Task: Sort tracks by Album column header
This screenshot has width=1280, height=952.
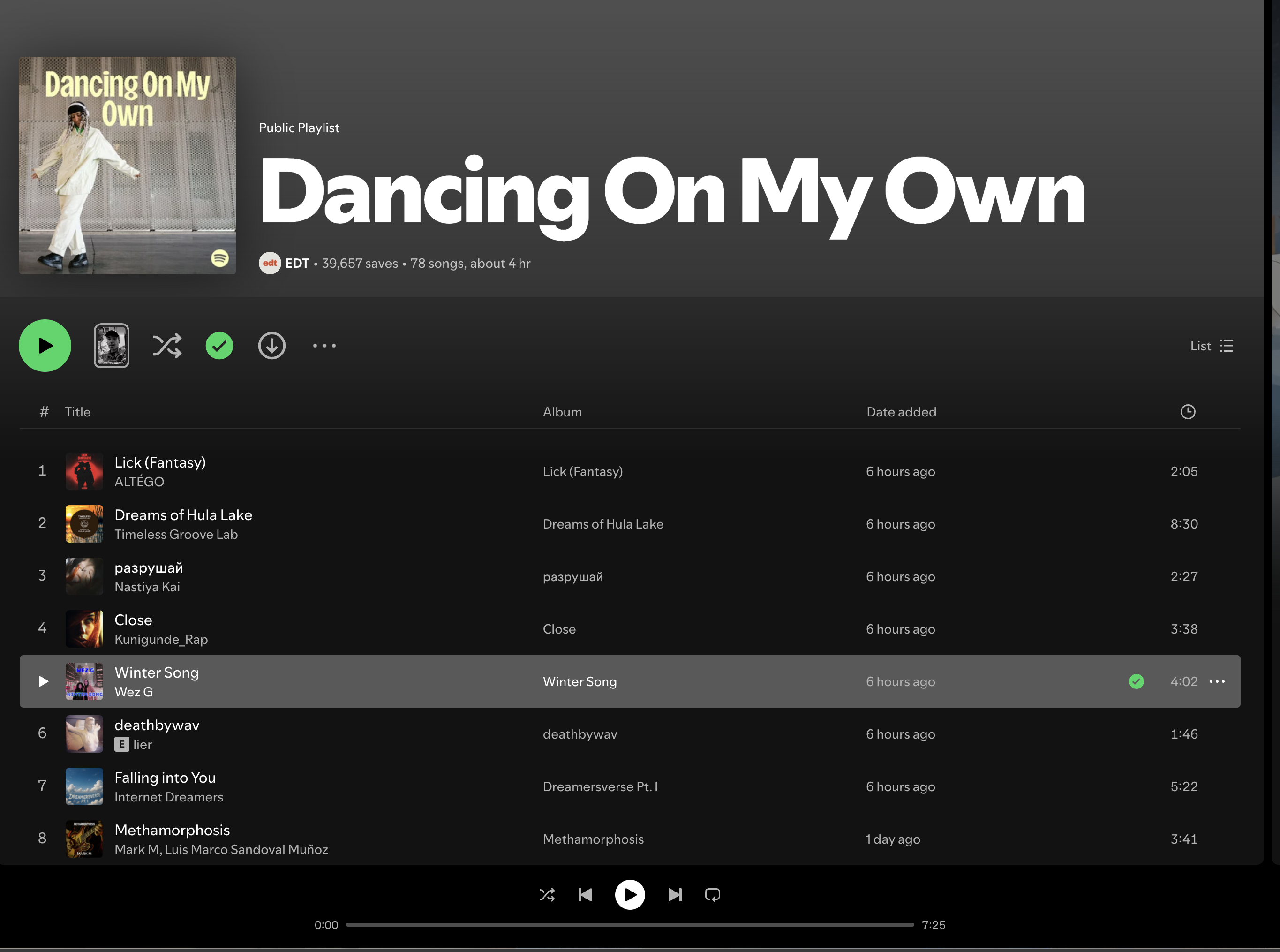Action: [562, 412]
